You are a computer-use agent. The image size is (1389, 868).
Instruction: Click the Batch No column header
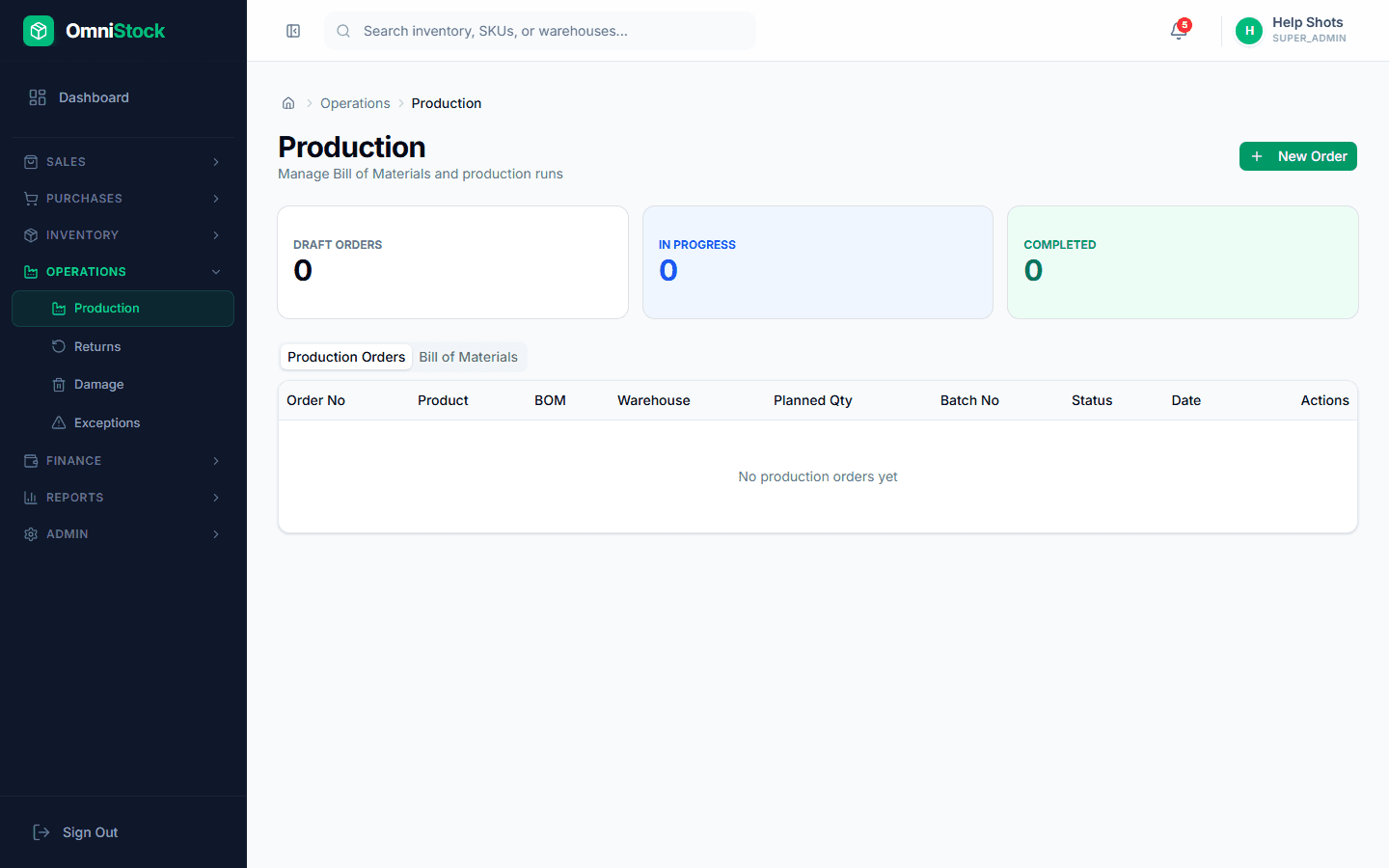pos(969,400)
